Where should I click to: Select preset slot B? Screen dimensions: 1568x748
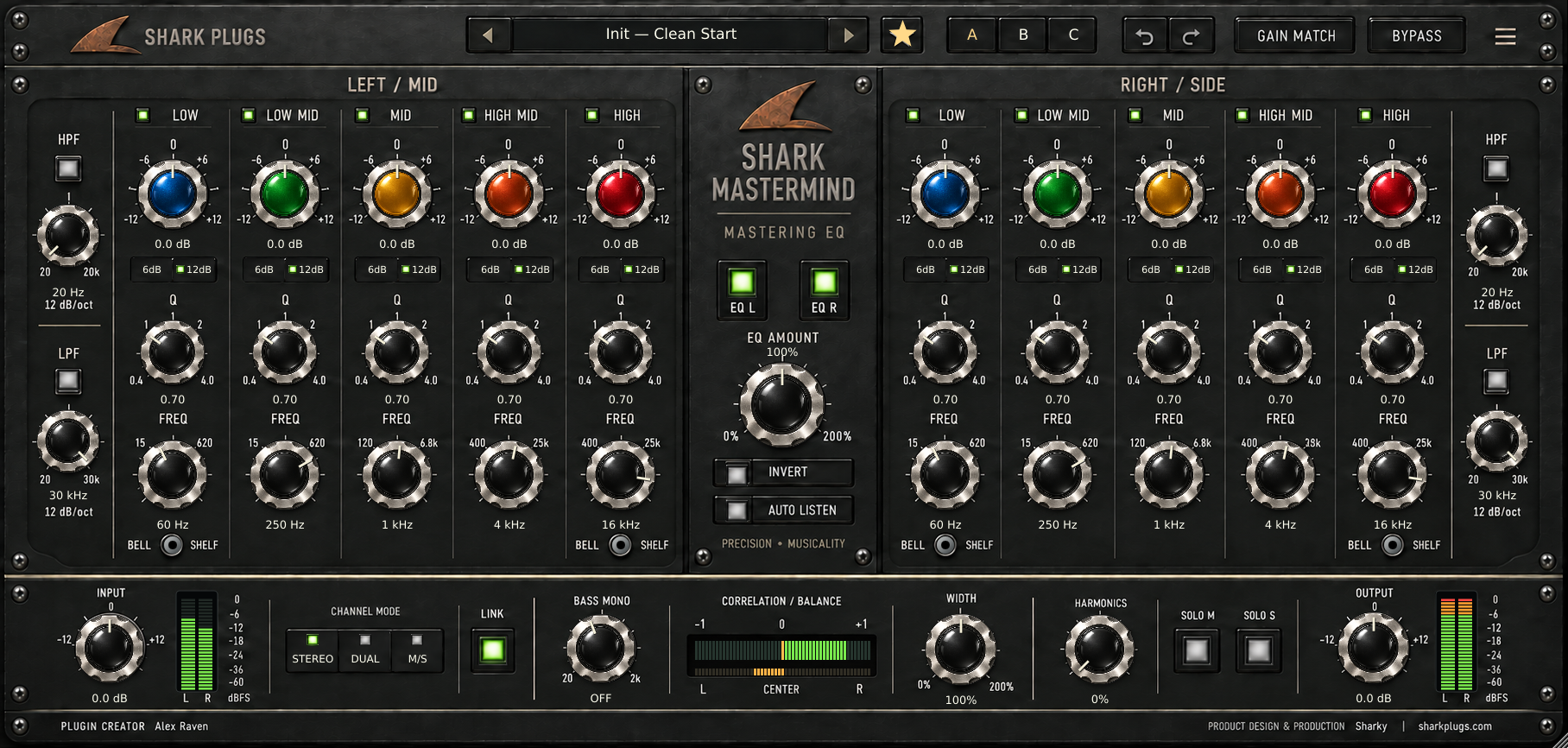(1023, 35)
